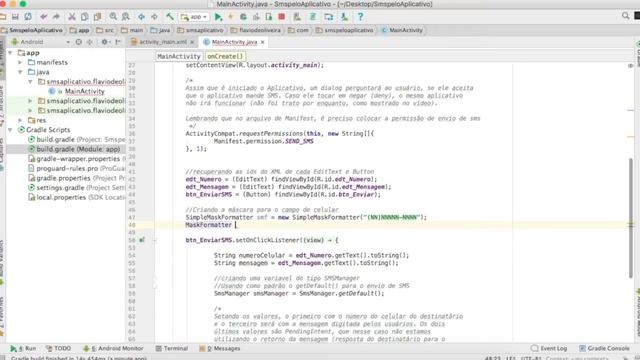Select build.gradle (Module: app) file
Screen dimensions: 640x360
[x=78, y=149]
